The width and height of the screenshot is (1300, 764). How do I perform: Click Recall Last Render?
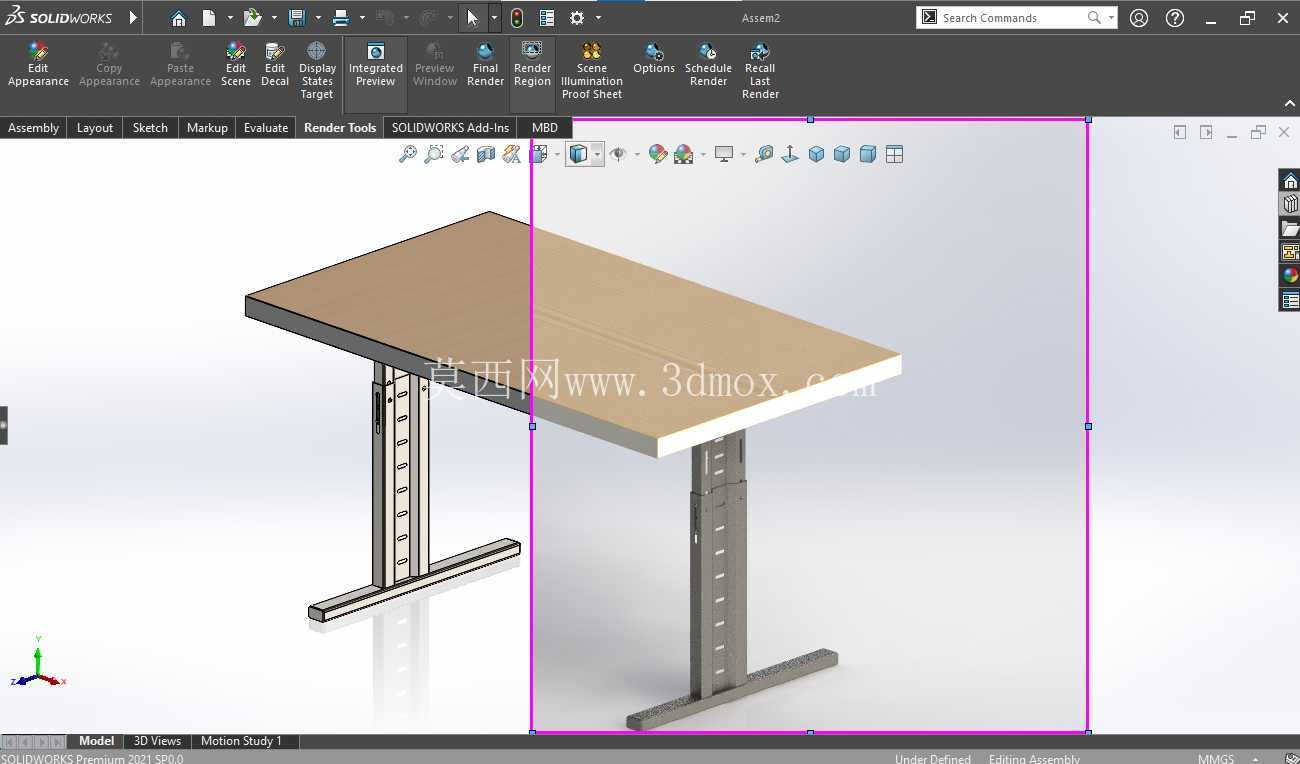pyautogui.click(x=760, y=71)
